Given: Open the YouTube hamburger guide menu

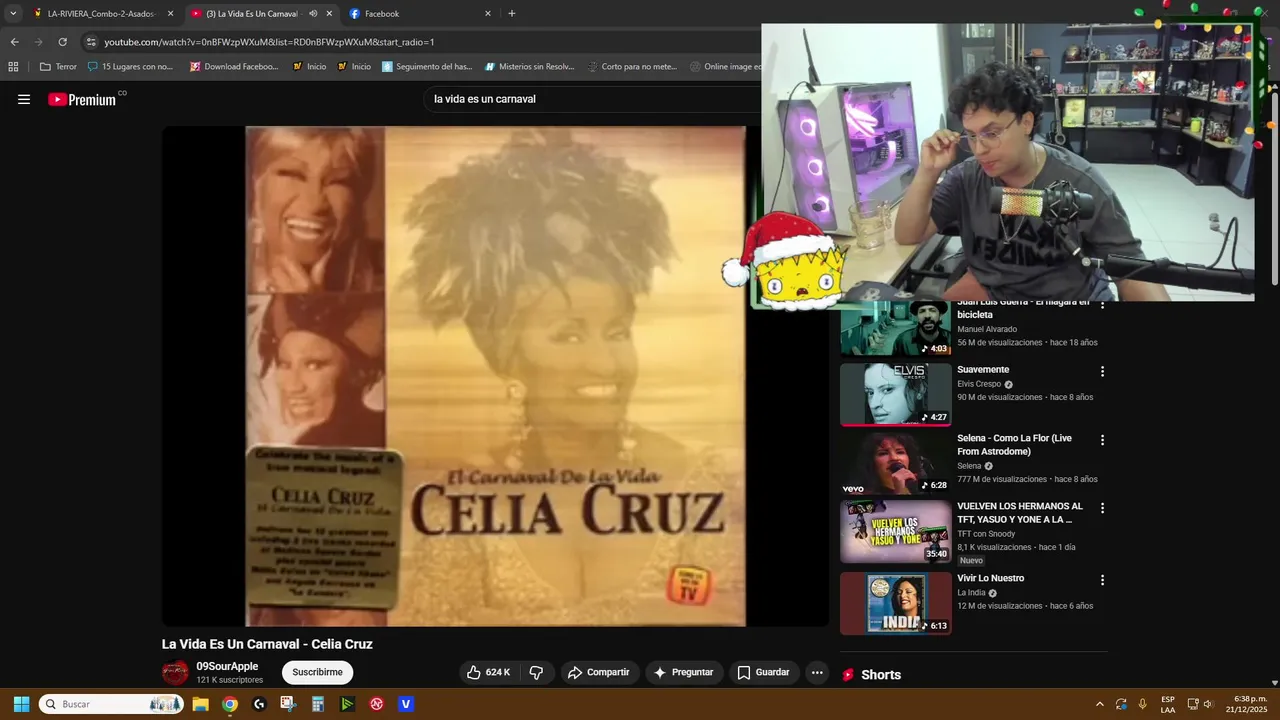Looking at the screenshot, I should [x=24, y=99].
